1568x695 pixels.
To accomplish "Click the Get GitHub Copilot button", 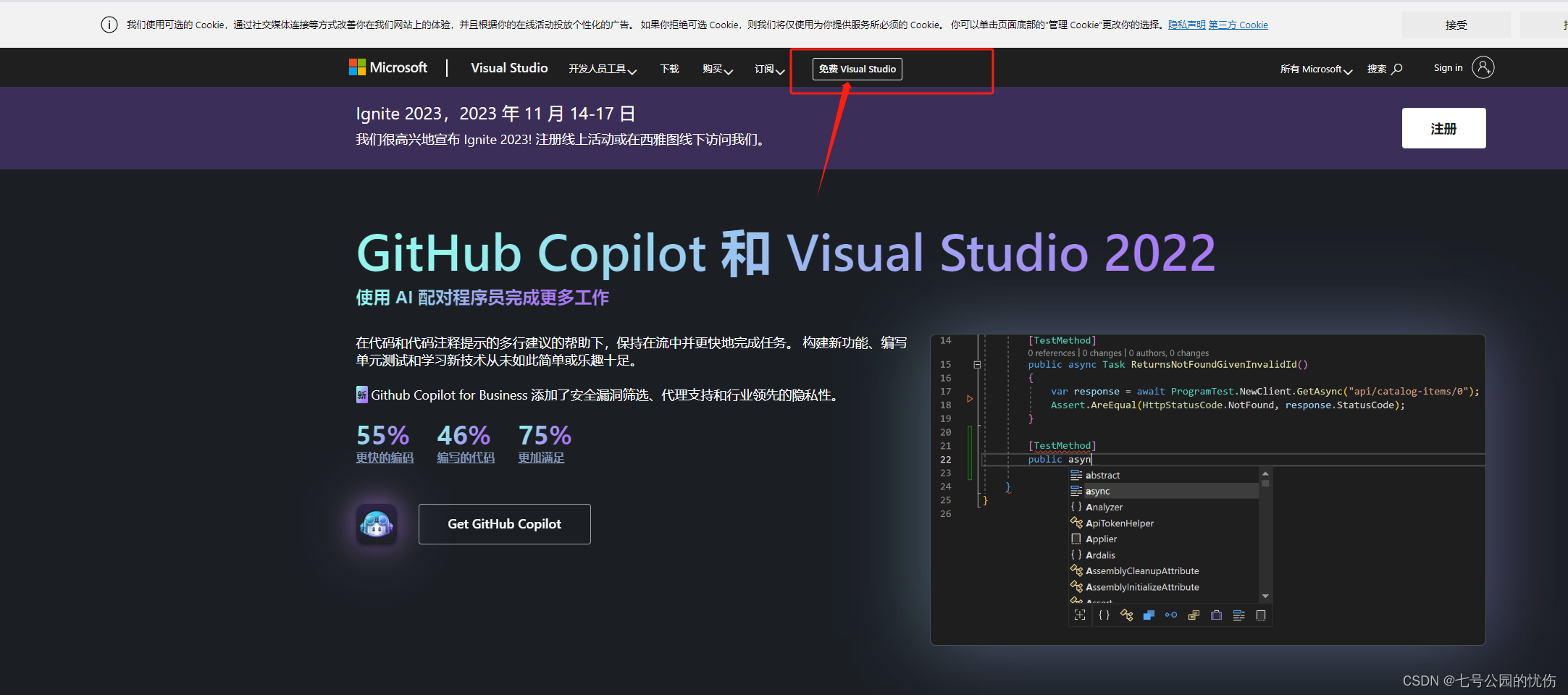I will pyautogui.click(x=504, y=523).
